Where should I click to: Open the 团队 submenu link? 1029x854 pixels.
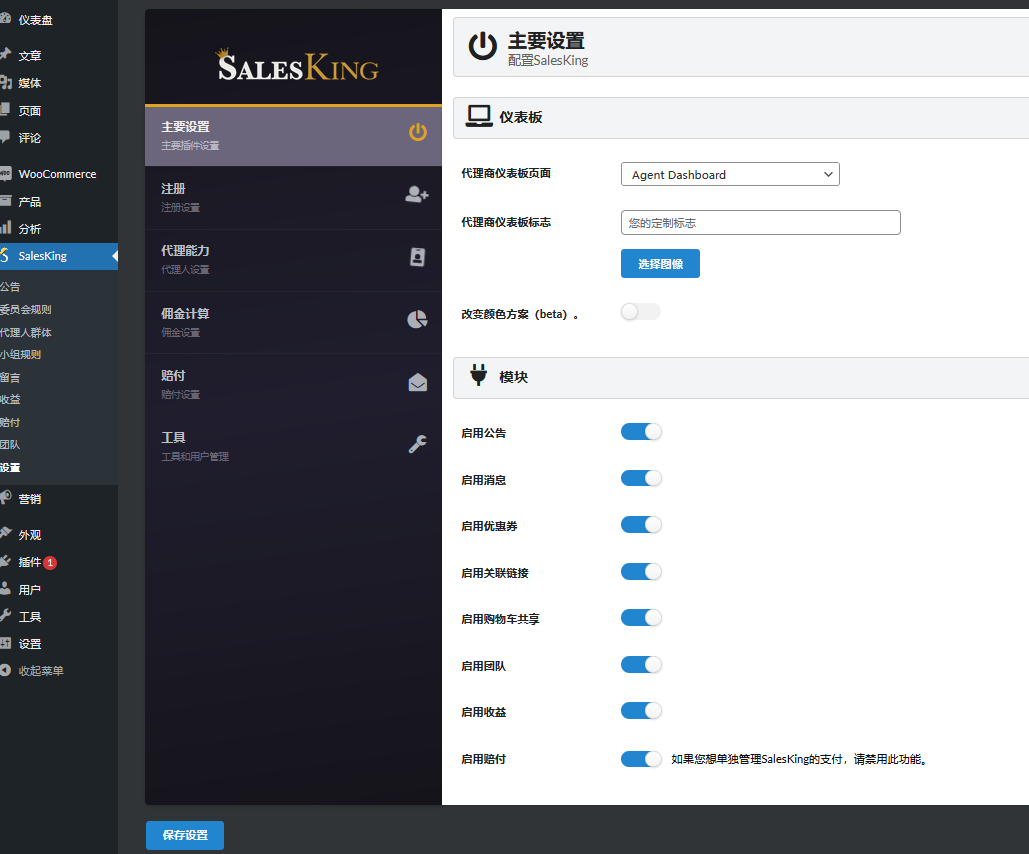10,444
